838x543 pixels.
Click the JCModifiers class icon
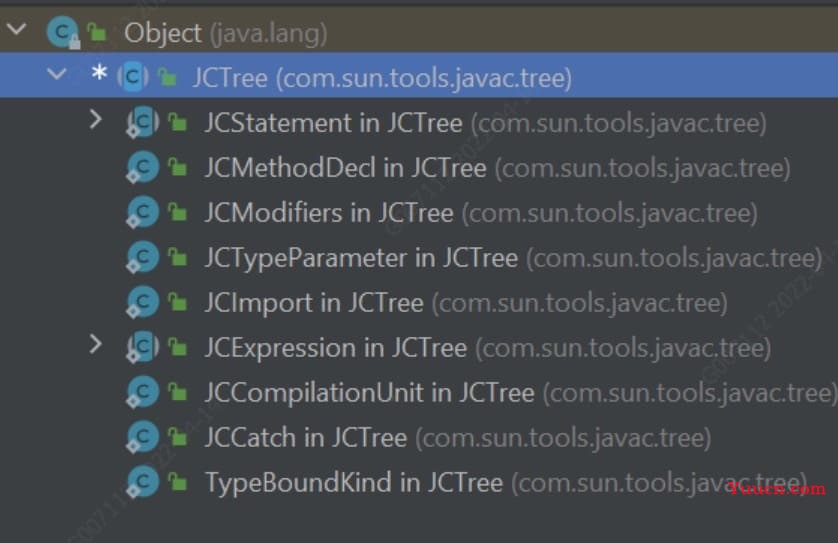tap(142, 212)
